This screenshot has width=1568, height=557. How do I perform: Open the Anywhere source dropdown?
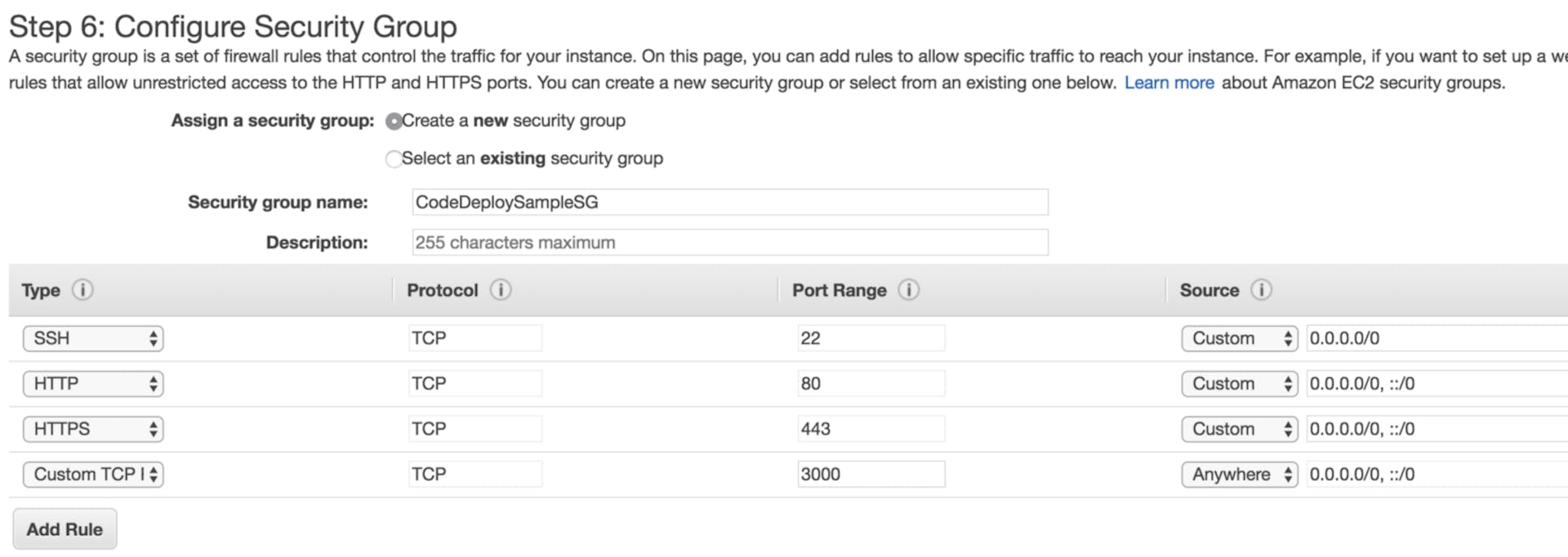tap(1239, 475)
